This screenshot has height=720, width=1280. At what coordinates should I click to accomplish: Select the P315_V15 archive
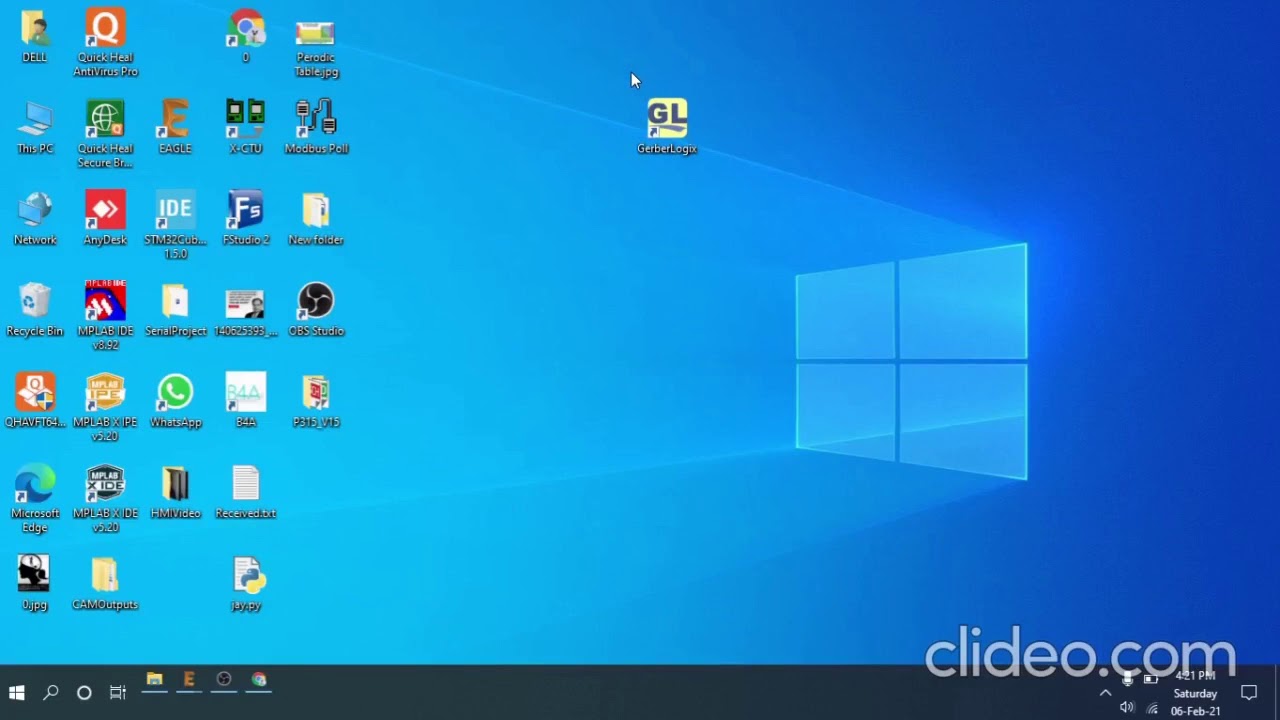(x=316, y=400)
